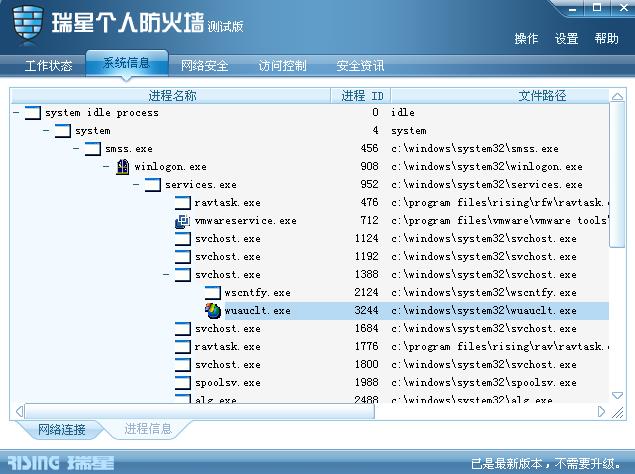
Task: Click the icon beside the 'system' process
Action: (63, 130)
